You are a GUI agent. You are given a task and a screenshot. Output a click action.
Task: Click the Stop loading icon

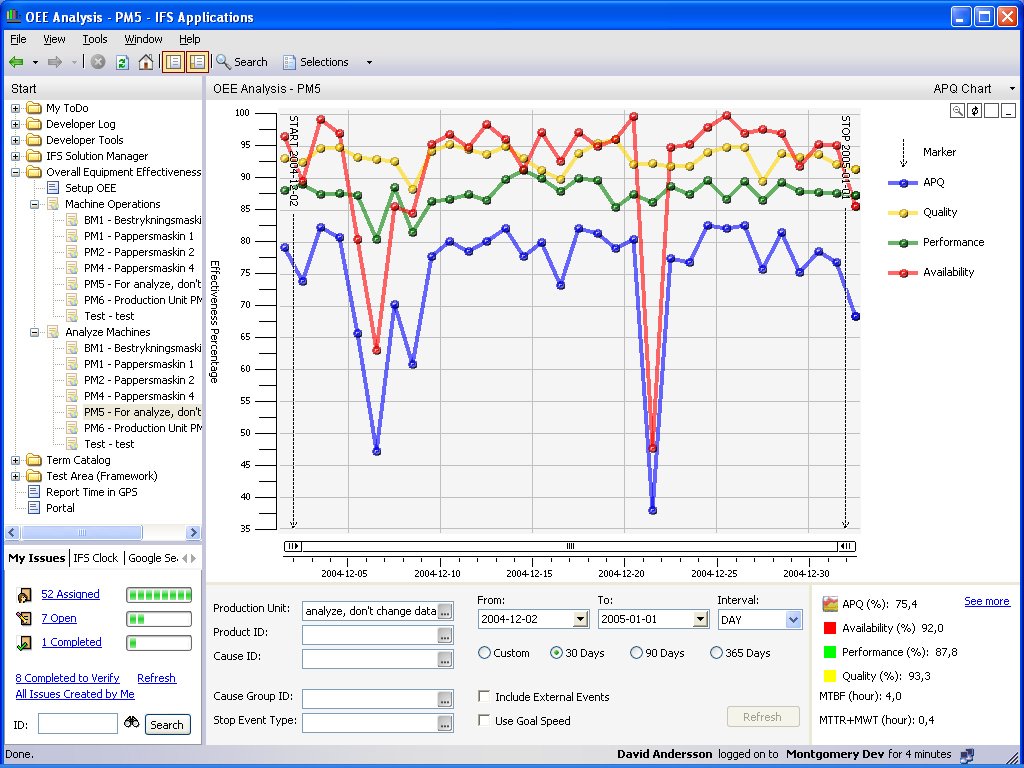[98, 62]
